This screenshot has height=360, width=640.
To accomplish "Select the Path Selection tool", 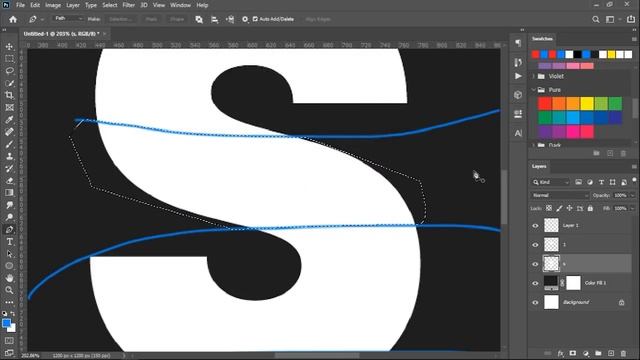I will (9, 254).
